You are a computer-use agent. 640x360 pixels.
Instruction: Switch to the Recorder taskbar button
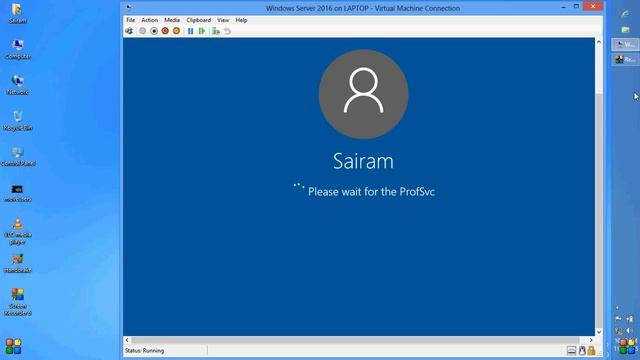pyautogui.click(x=625, y=59)
